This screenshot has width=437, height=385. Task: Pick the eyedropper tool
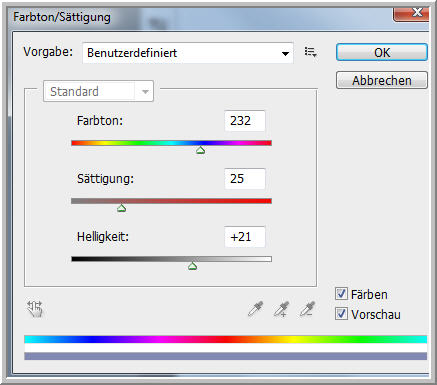click(x=256, y=309)
